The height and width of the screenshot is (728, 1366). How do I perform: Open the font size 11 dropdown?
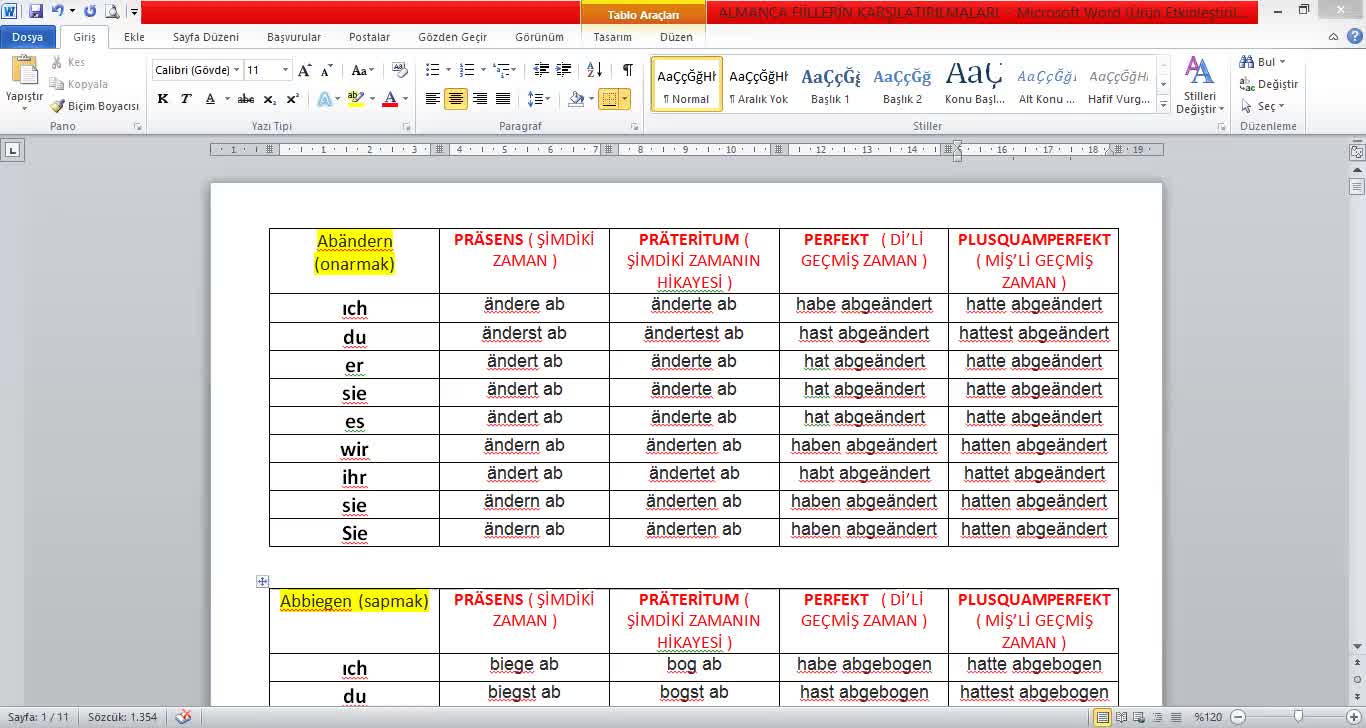point(285,70)
